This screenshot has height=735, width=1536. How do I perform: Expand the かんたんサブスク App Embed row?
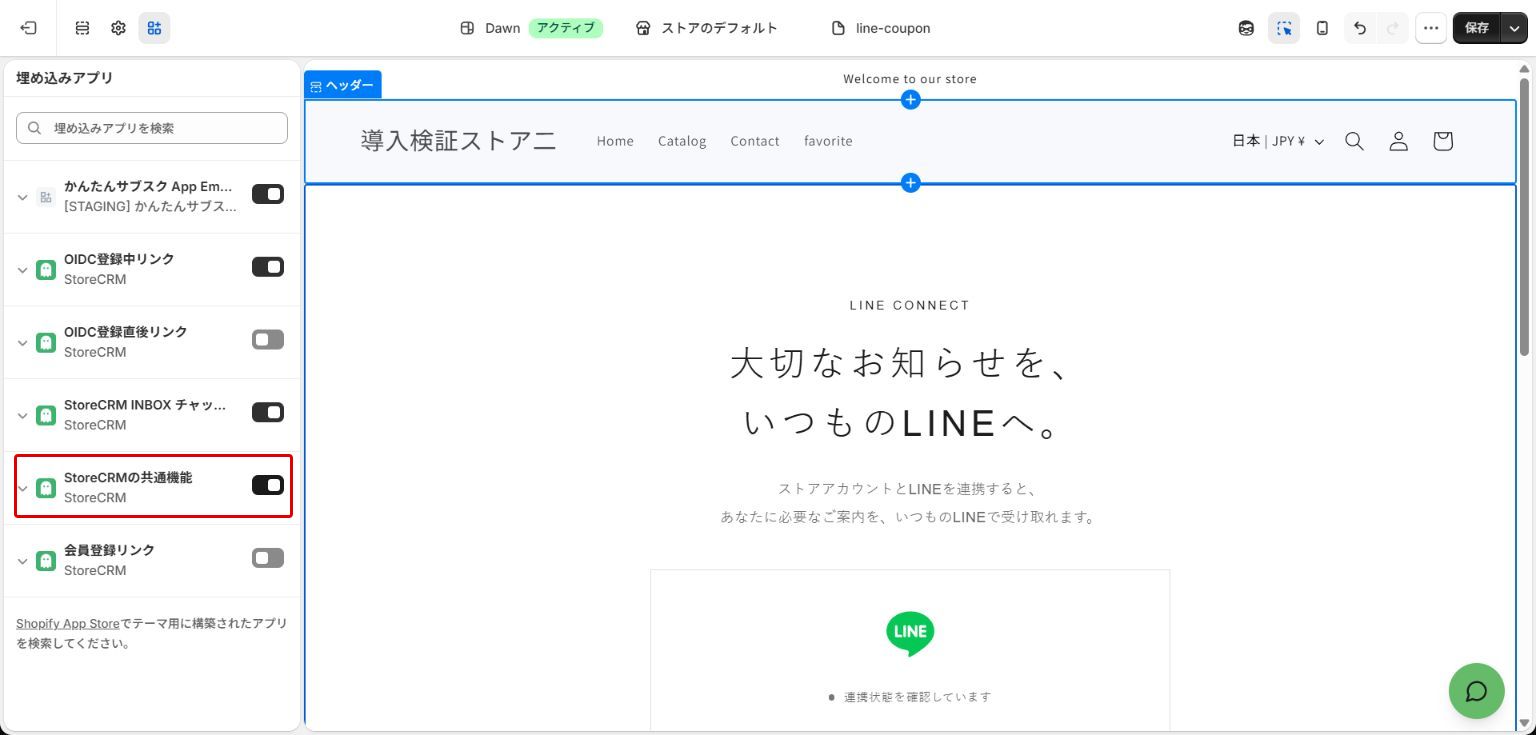[22, 197]
